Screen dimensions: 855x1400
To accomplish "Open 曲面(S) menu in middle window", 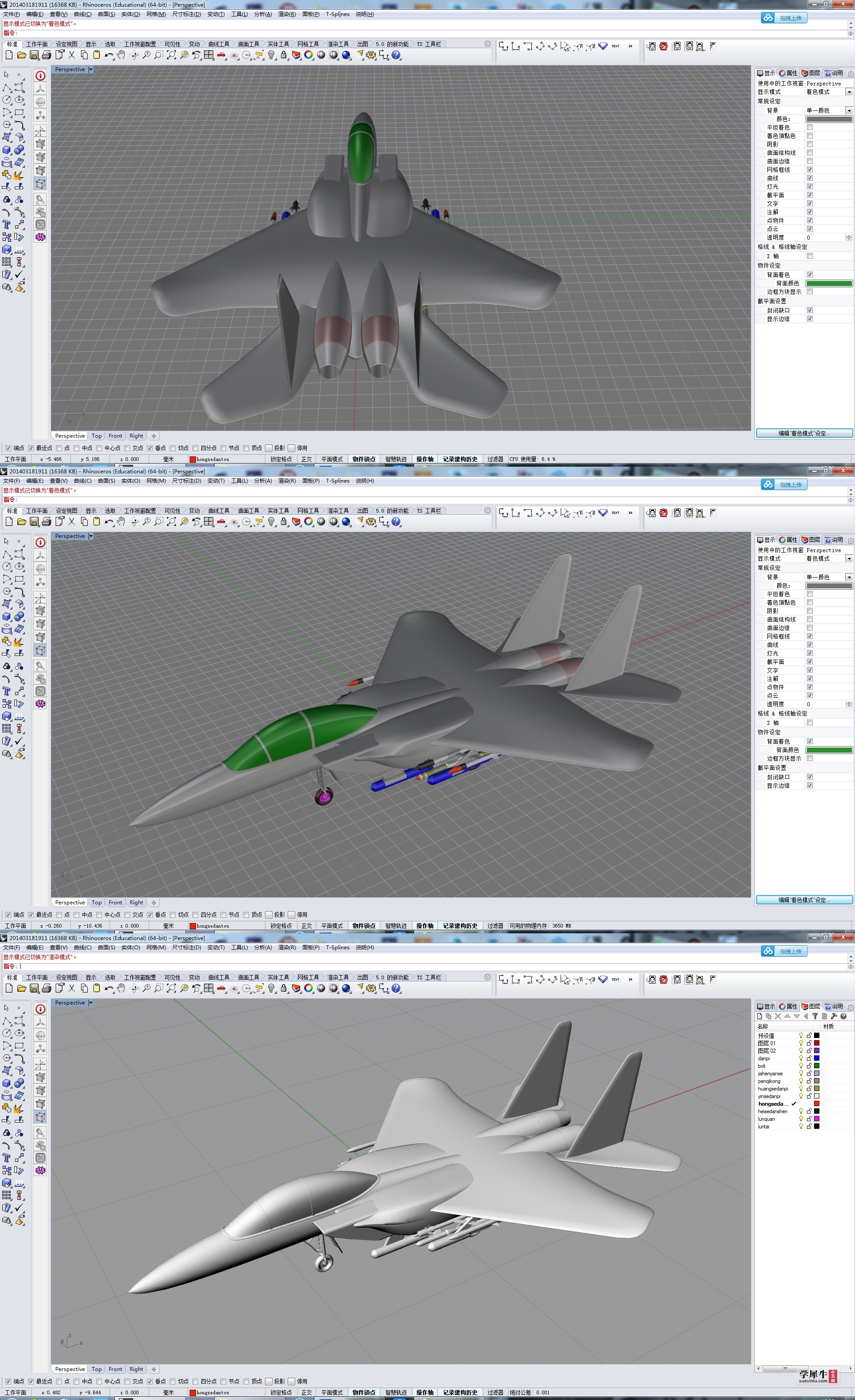I will (x=106, y=480).
